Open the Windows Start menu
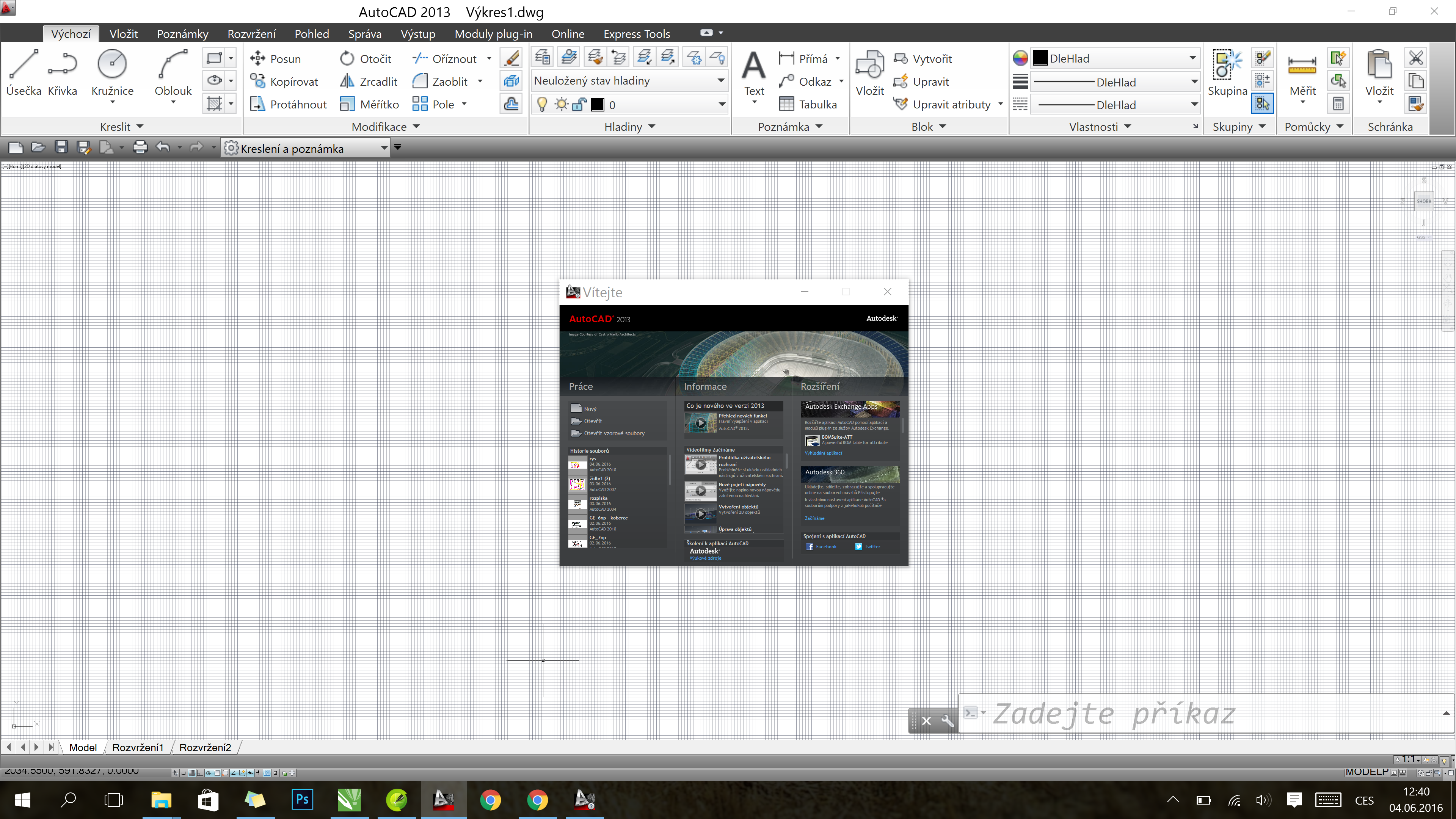This screenshot has width=1456, height=819. 23,800
